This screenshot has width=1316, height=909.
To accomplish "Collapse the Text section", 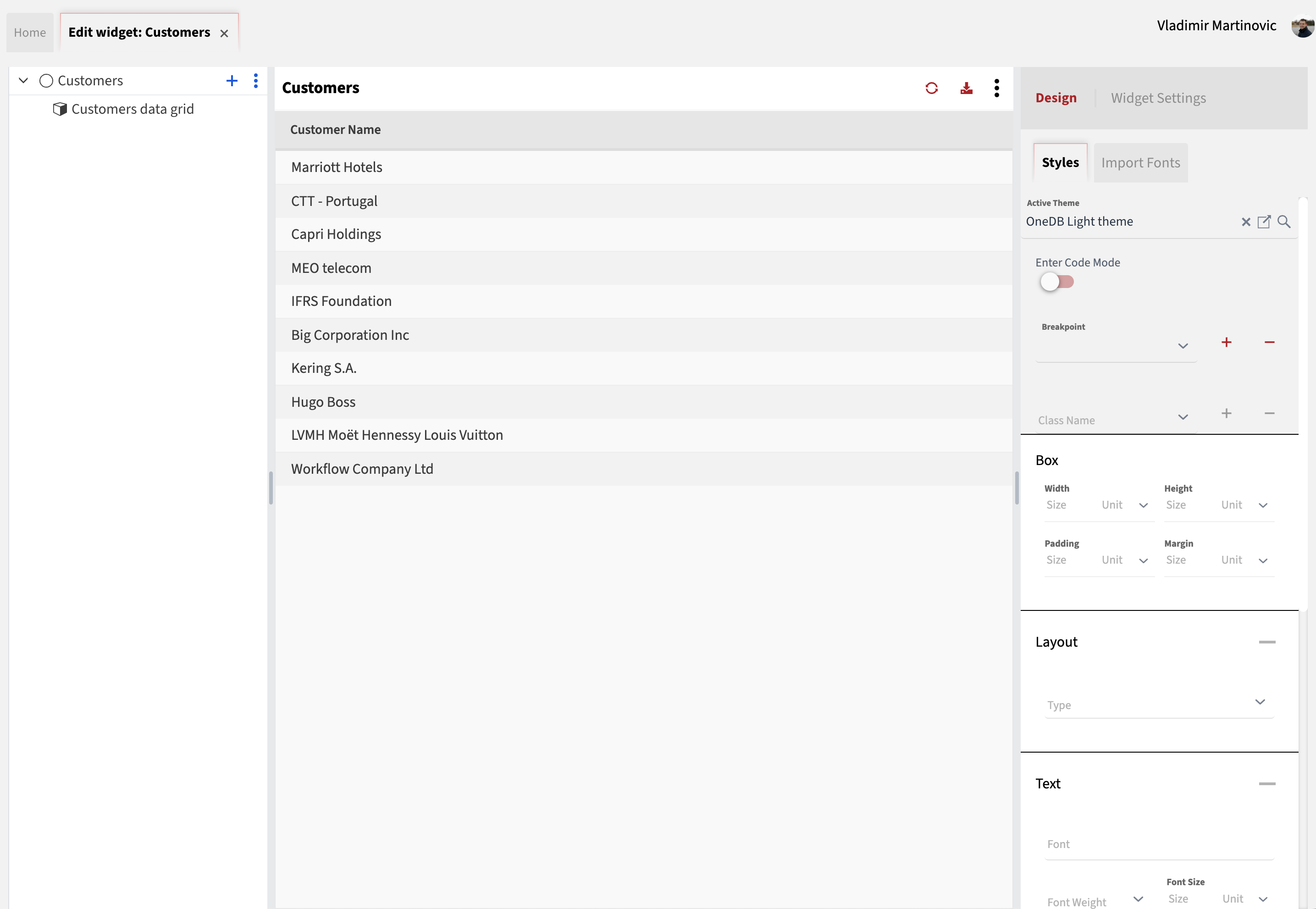I will click(x=1266, y=784).
